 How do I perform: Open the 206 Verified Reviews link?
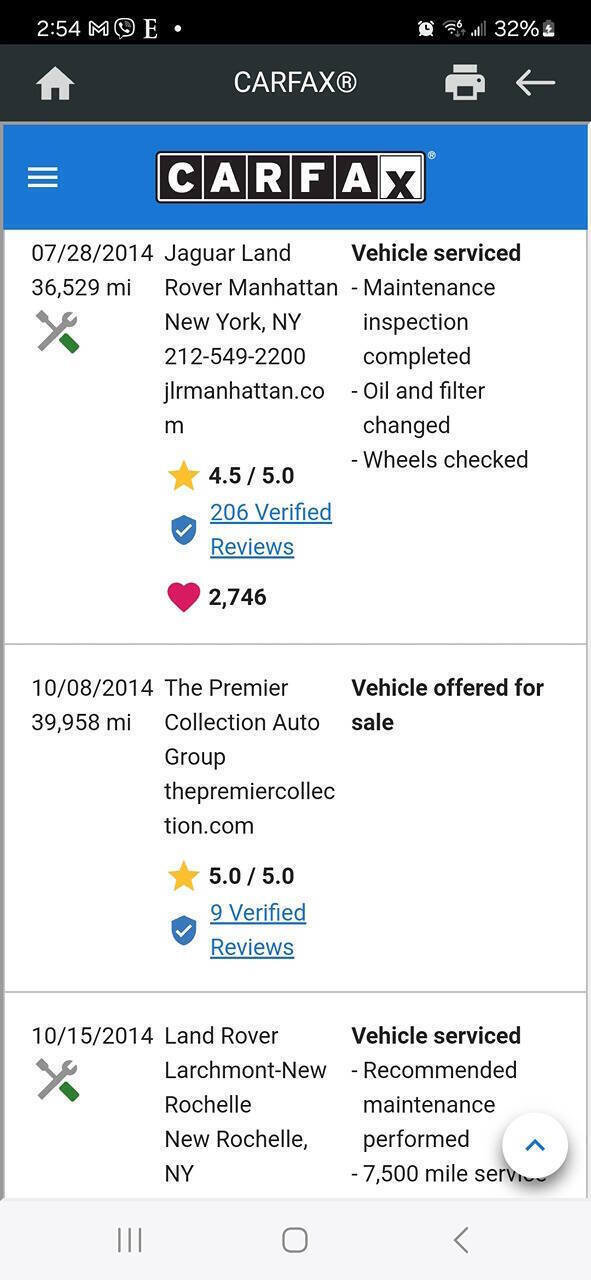pyautogui.click(x=271, y=529)
